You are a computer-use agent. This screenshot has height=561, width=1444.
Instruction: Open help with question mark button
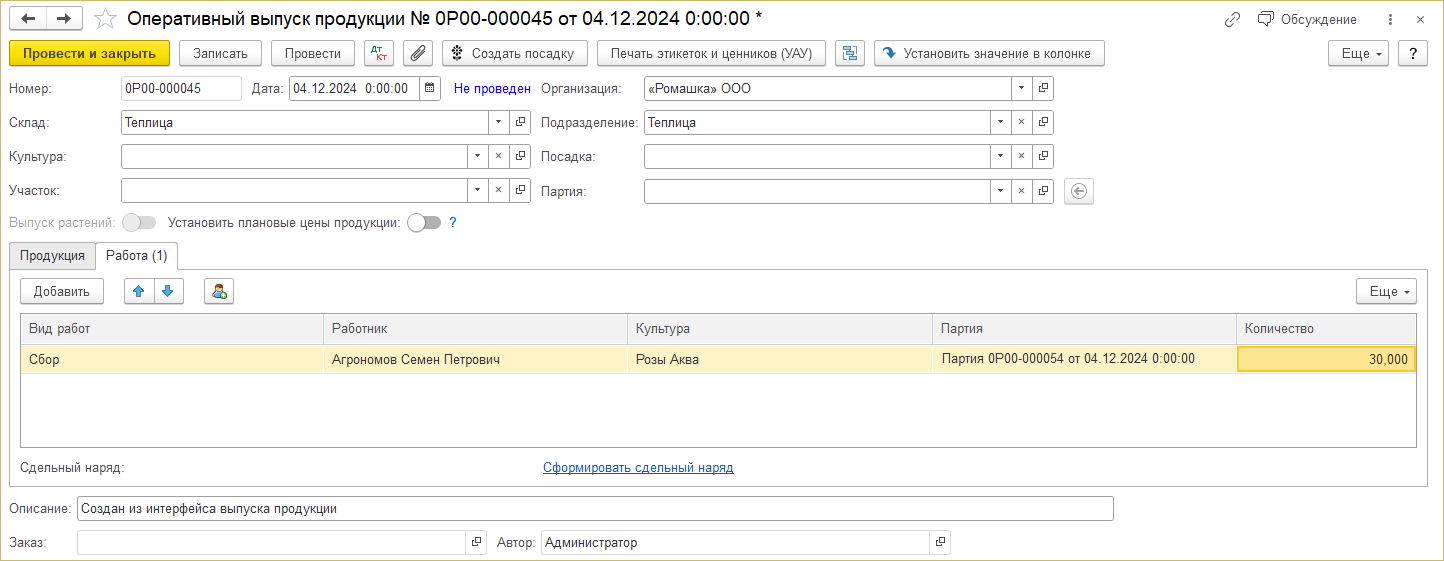(1412, 53)
